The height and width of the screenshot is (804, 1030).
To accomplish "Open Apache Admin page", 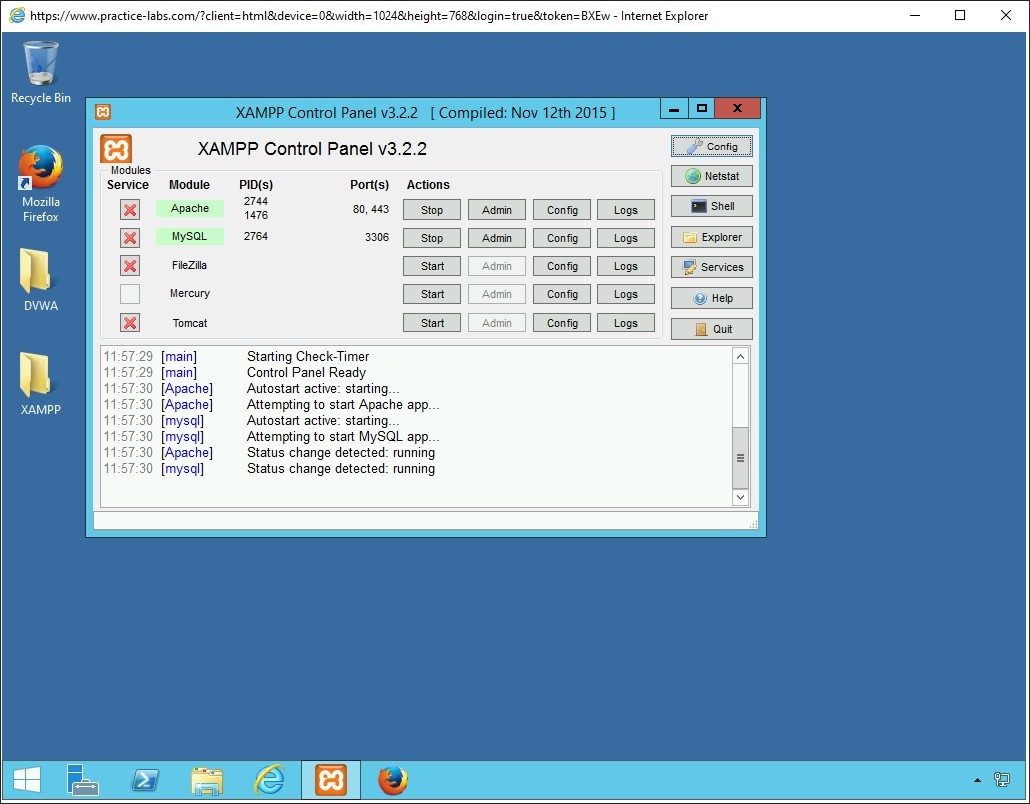I will tap(497, 210).
